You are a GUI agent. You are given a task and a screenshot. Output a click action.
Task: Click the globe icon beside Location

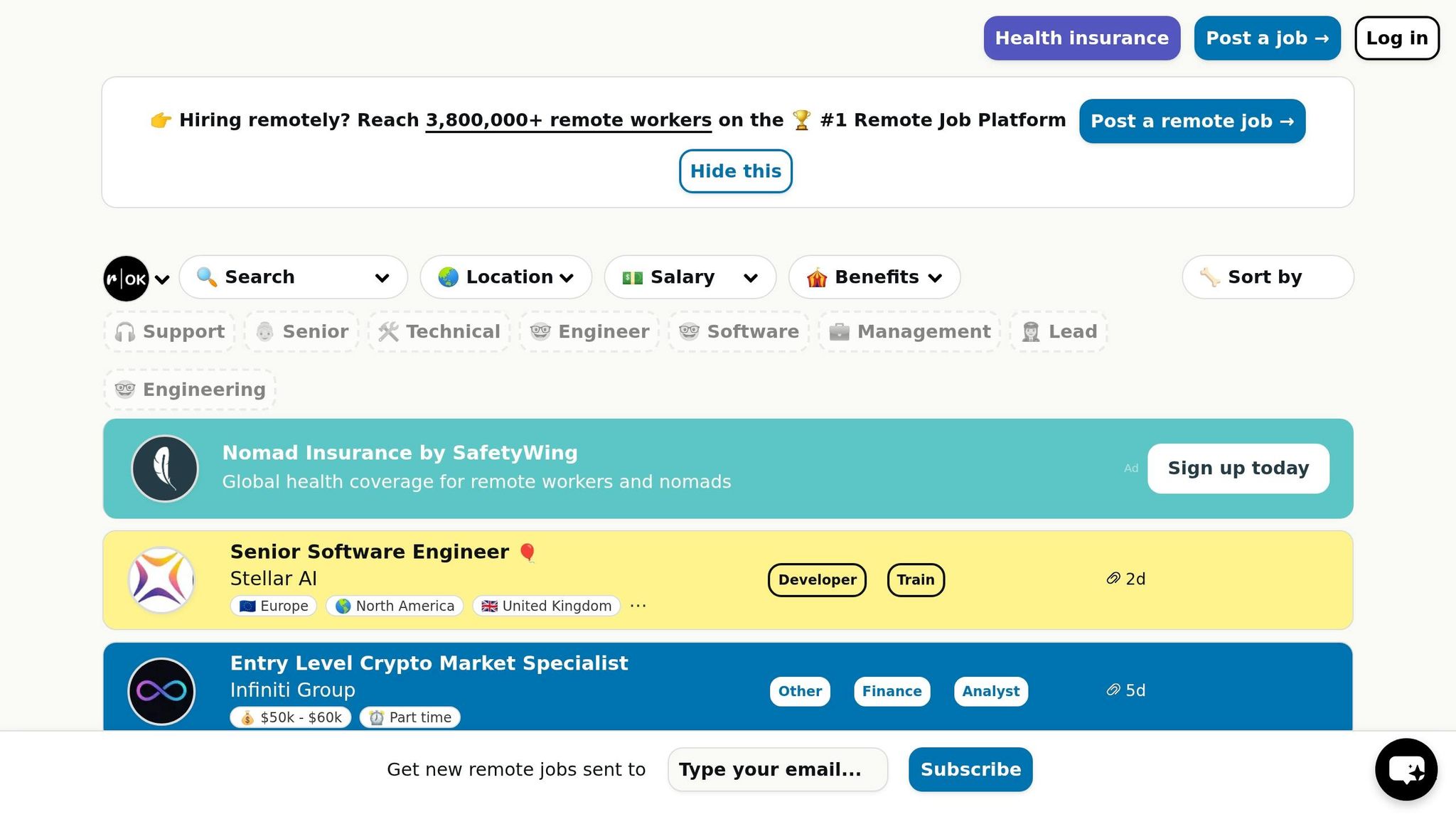pos(449,277)
